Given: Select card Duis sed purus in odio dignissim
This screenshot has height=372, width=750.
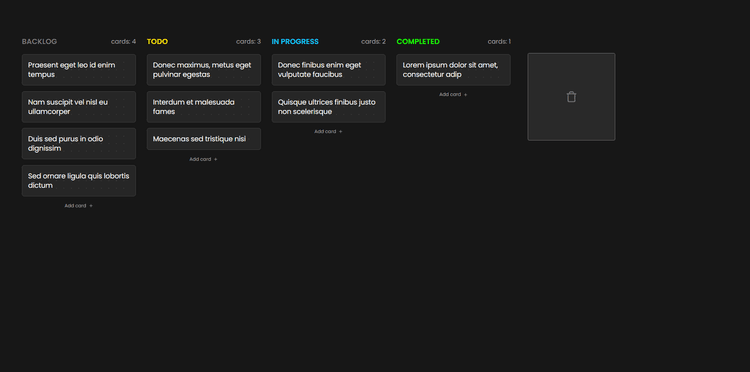Looking at the screenshot, I should [x=79, y=143].
